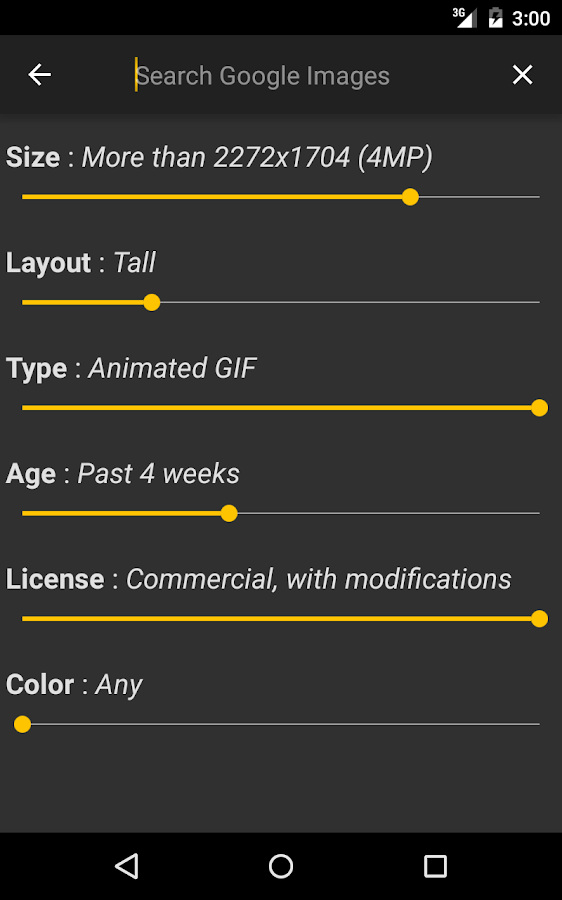The width and height of the screenshot is (562, 900).
Task: Tap the back arrow icon
Action: point(40,75)
